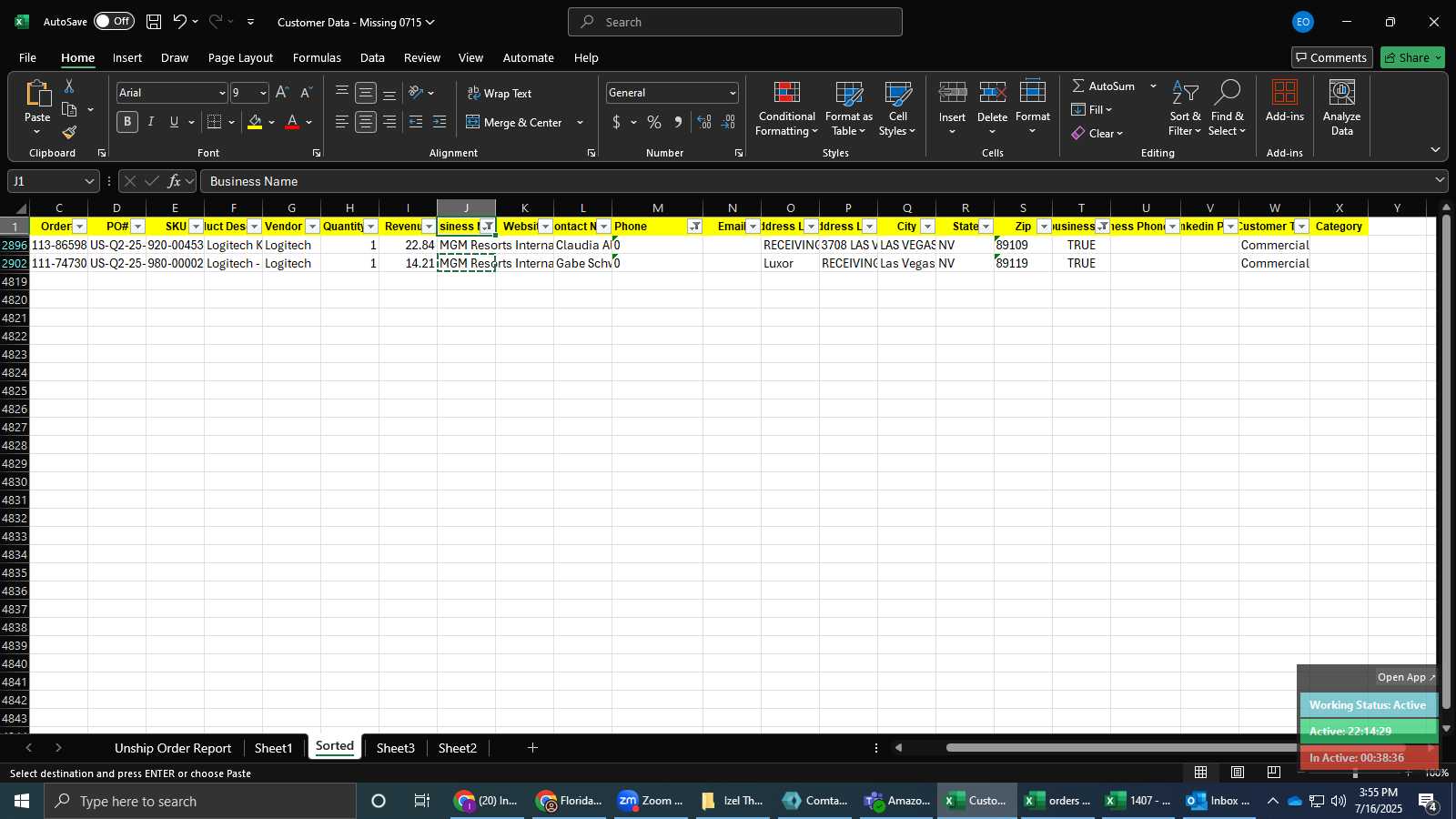Click the Decrease Indent icon
The height and width of the screenshot is (819, 1456).
coord(416,122)
